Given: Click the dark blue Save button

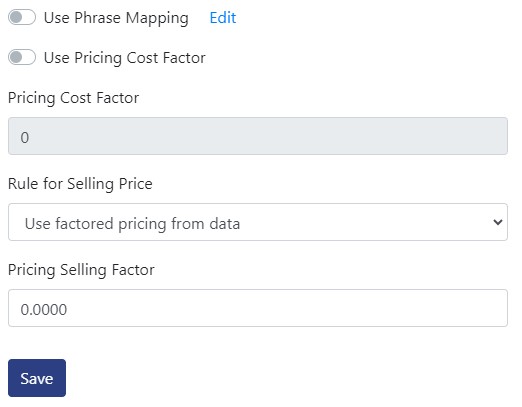Looking at the screenshot, I should 37,378.
